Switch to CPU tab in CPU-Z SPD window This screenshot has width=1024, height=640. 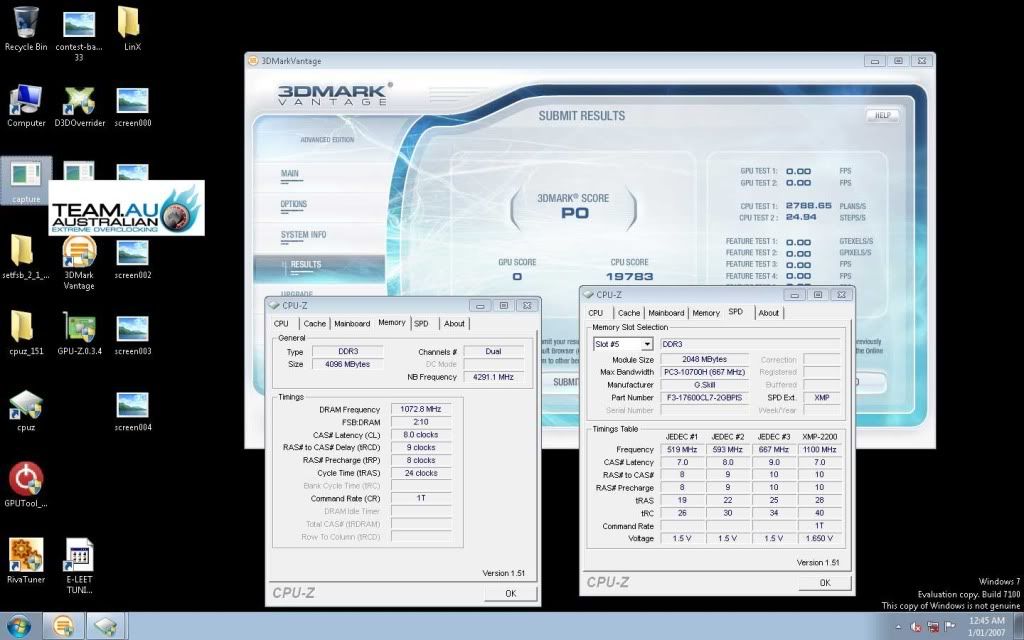(596, 313)
